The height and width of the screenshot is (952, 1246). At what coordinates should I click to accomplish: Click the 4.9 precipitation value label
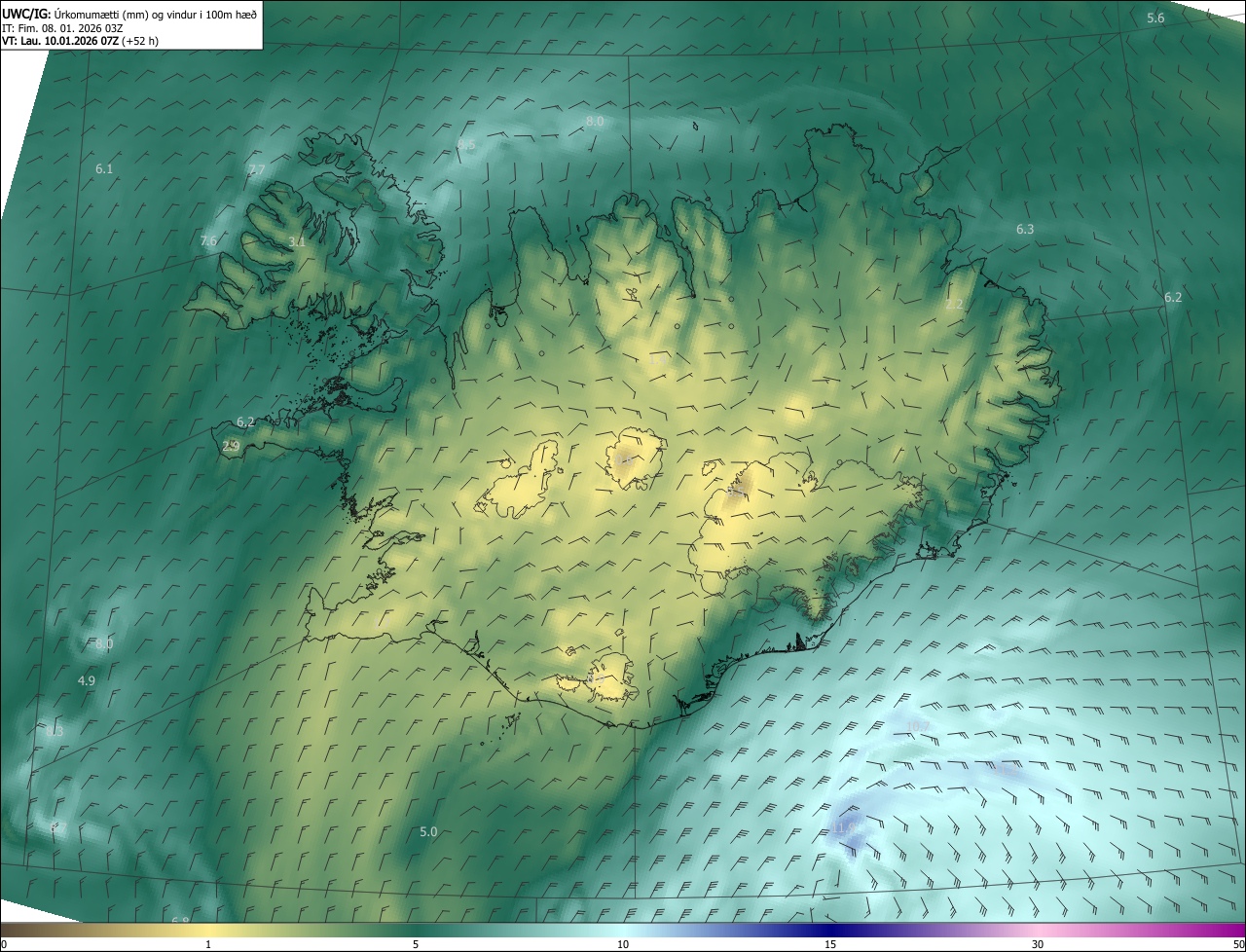click(87, 680)
